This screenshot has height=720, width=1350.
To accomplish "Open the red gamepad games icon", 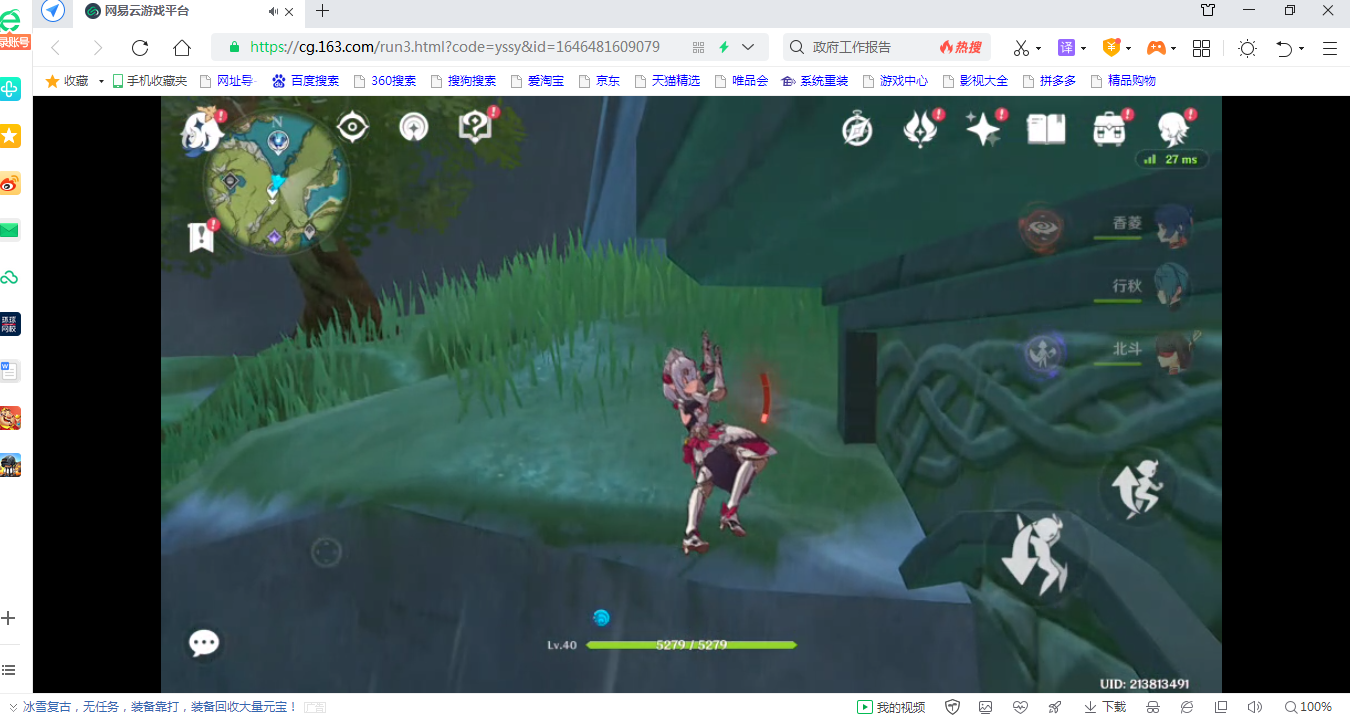I will point(1155,48).
